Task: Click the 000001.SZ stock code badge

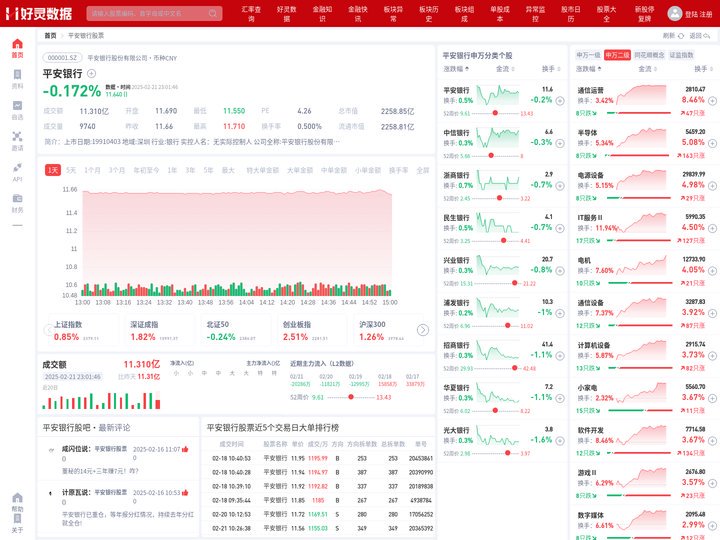Action: click(x=62, y=58)
